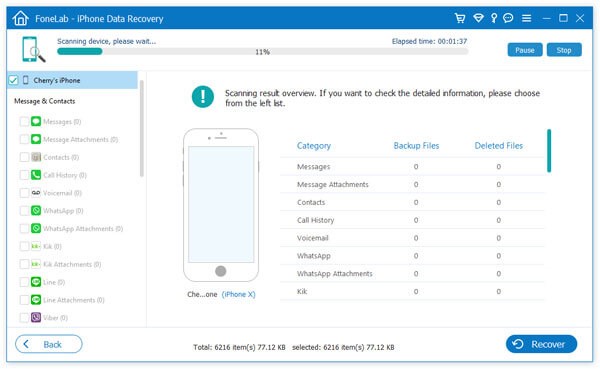Screen dimensions: 600x369
Task: Click the key register icon
Action: (x=494, y=18)
